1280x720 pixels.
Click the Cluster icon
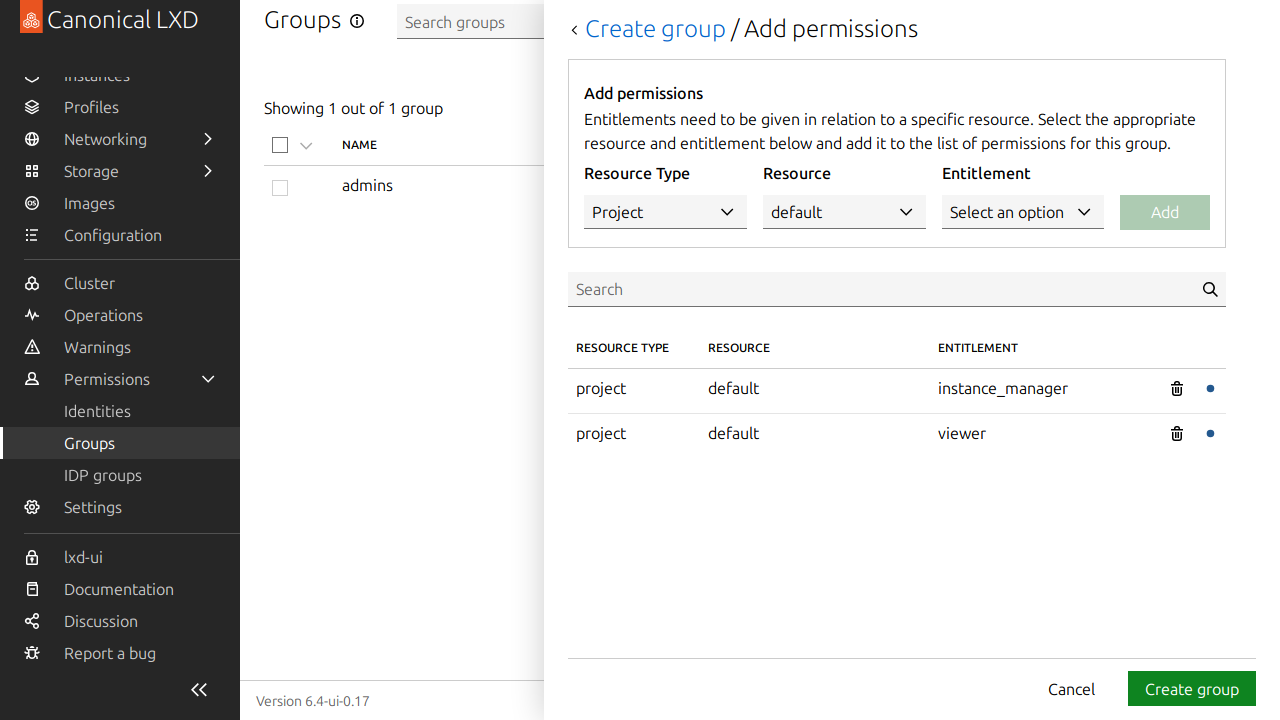pos(32,283)
